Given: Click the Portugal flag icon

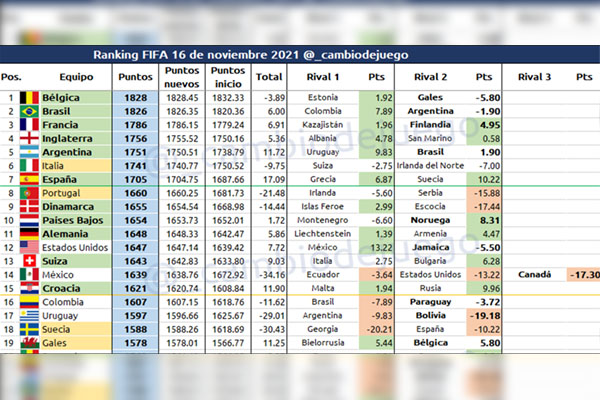Looking at the screenshot, I should pos(29,193).
